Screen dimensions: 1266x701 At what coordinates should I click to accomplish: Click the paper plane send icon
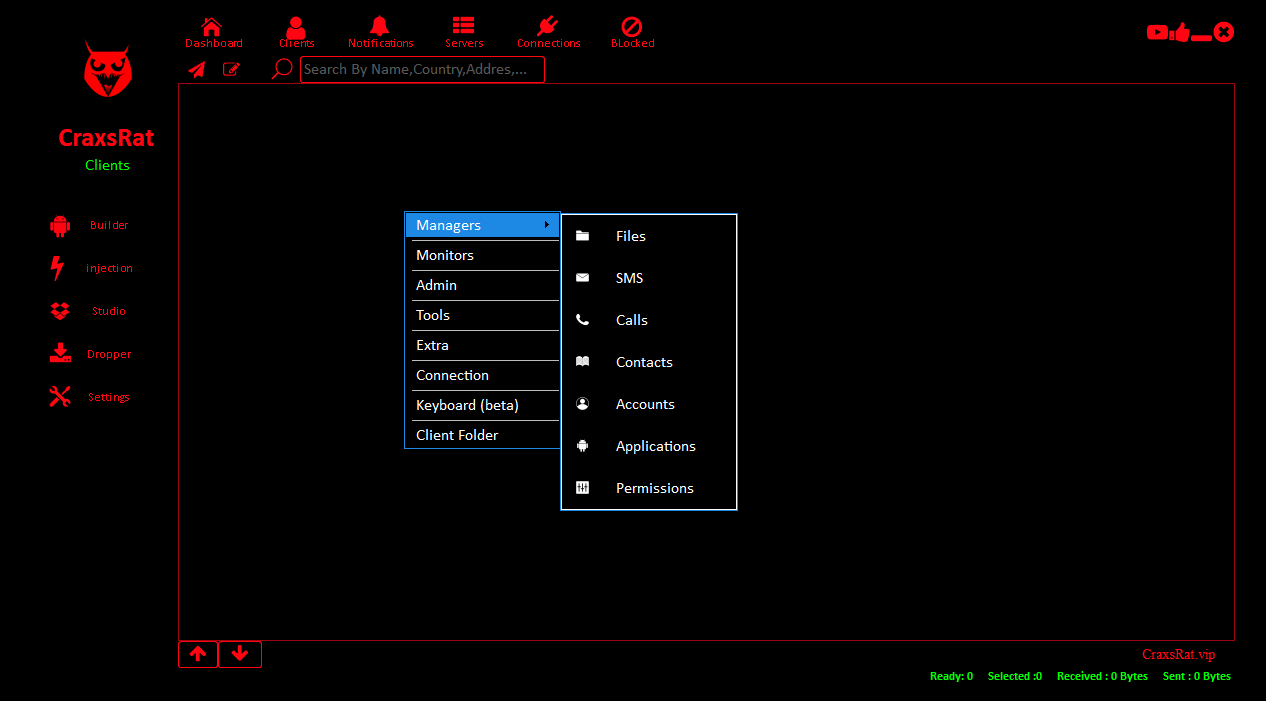pyautogui.click(x=197, y=69)
